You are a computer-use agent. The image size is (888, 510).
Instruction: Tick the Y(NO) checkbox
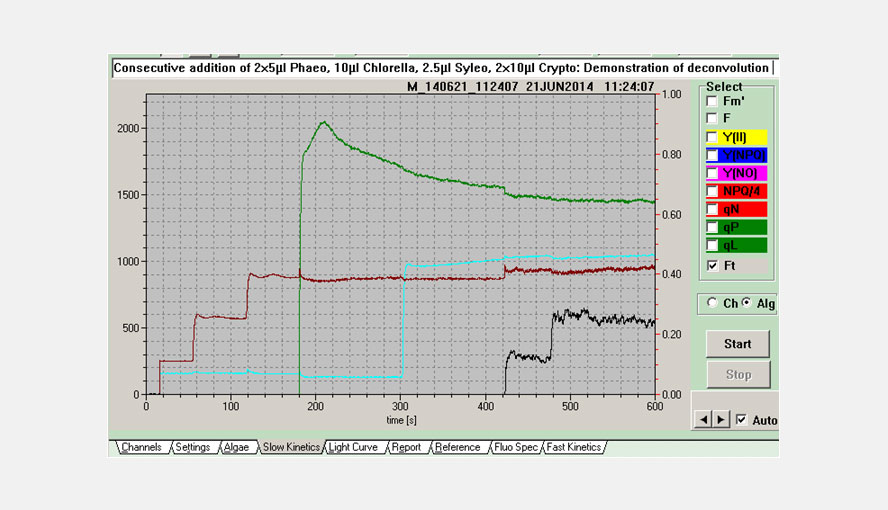pos(712,173)
